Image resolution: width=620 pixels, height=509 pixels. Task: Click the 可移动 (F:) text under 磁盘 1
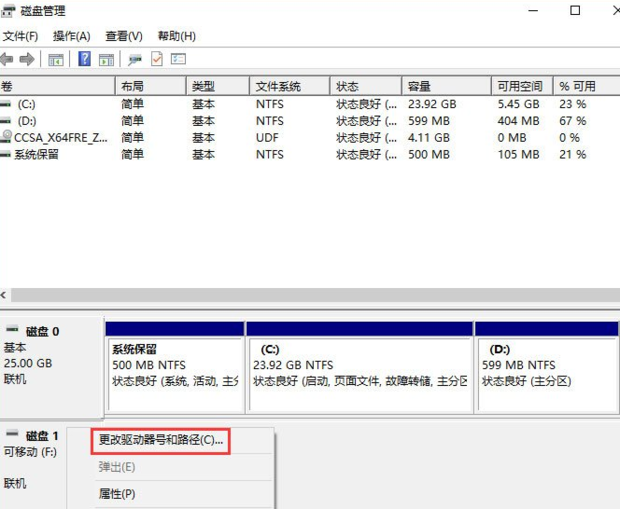pos(30,452)
